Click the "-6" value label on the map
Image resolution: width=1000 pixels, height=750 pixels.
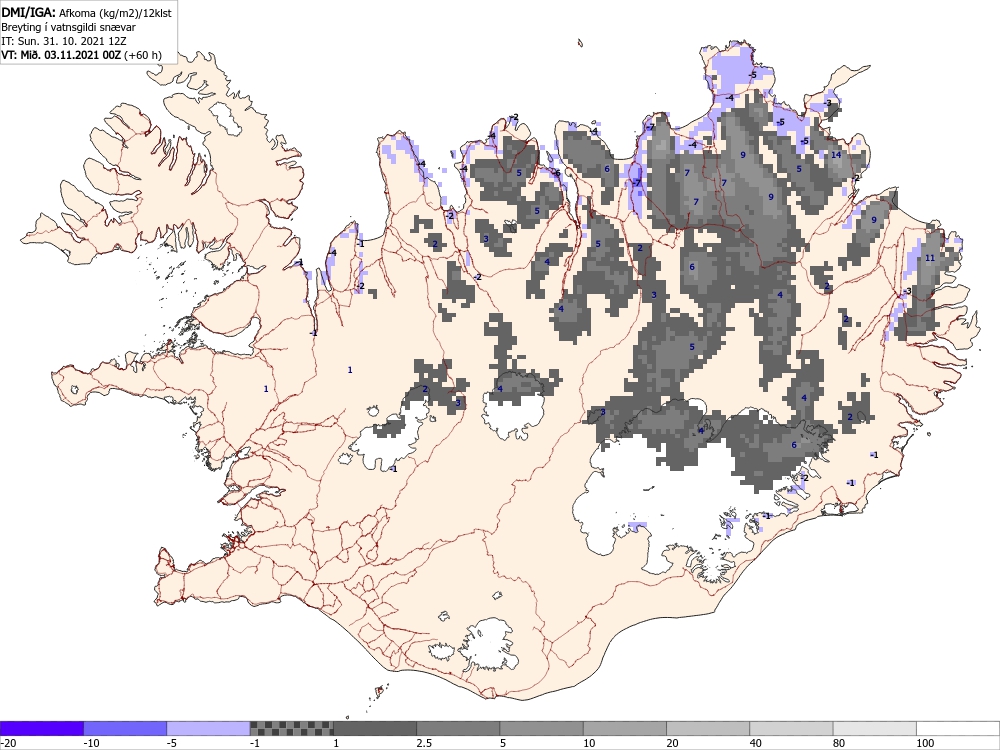click(x=556, y=173)
